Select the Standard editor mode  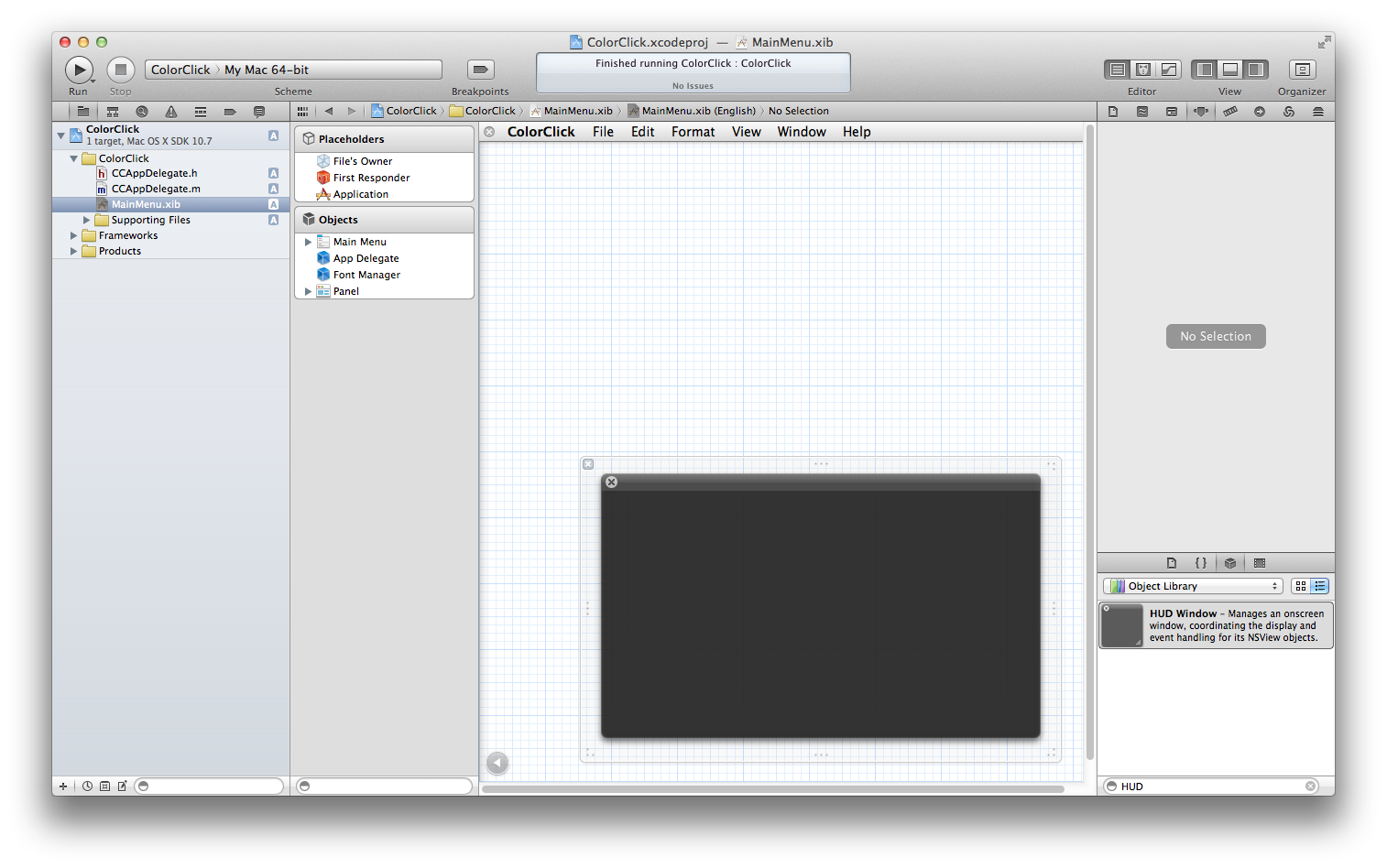pos(1118,70)
